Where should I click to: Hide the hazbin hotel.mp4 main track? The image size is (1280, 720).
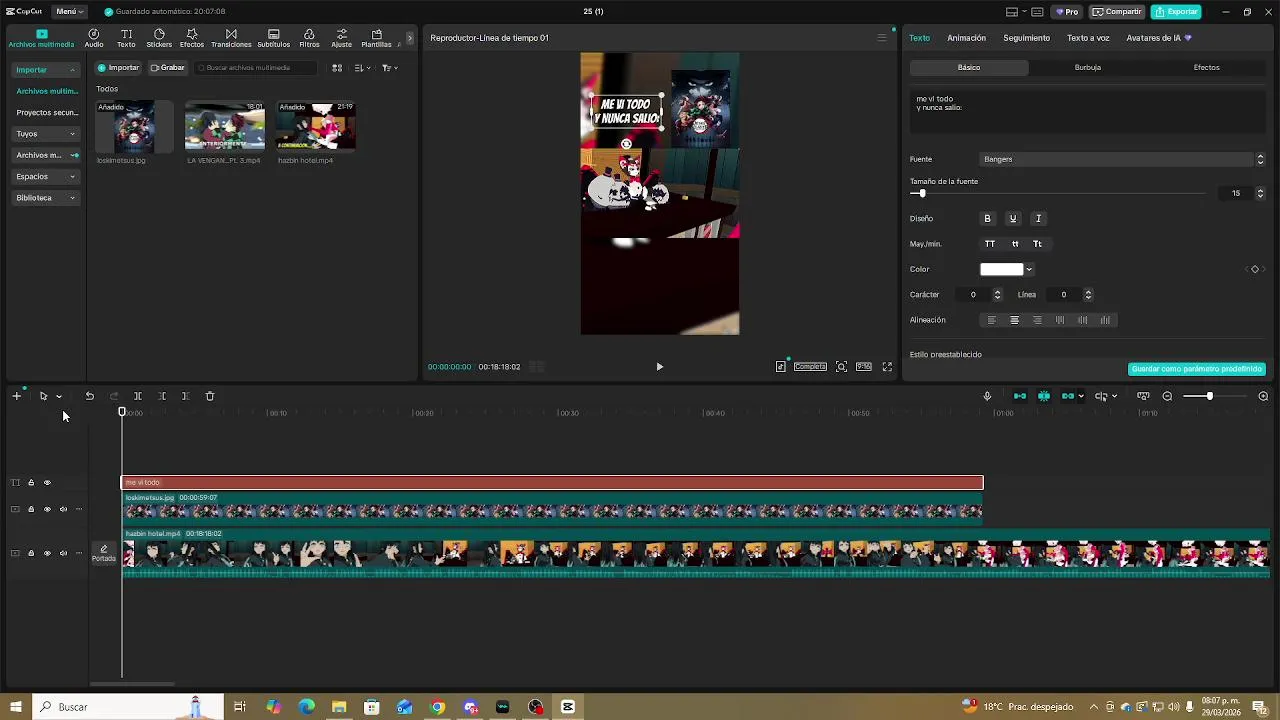(47, 553)
